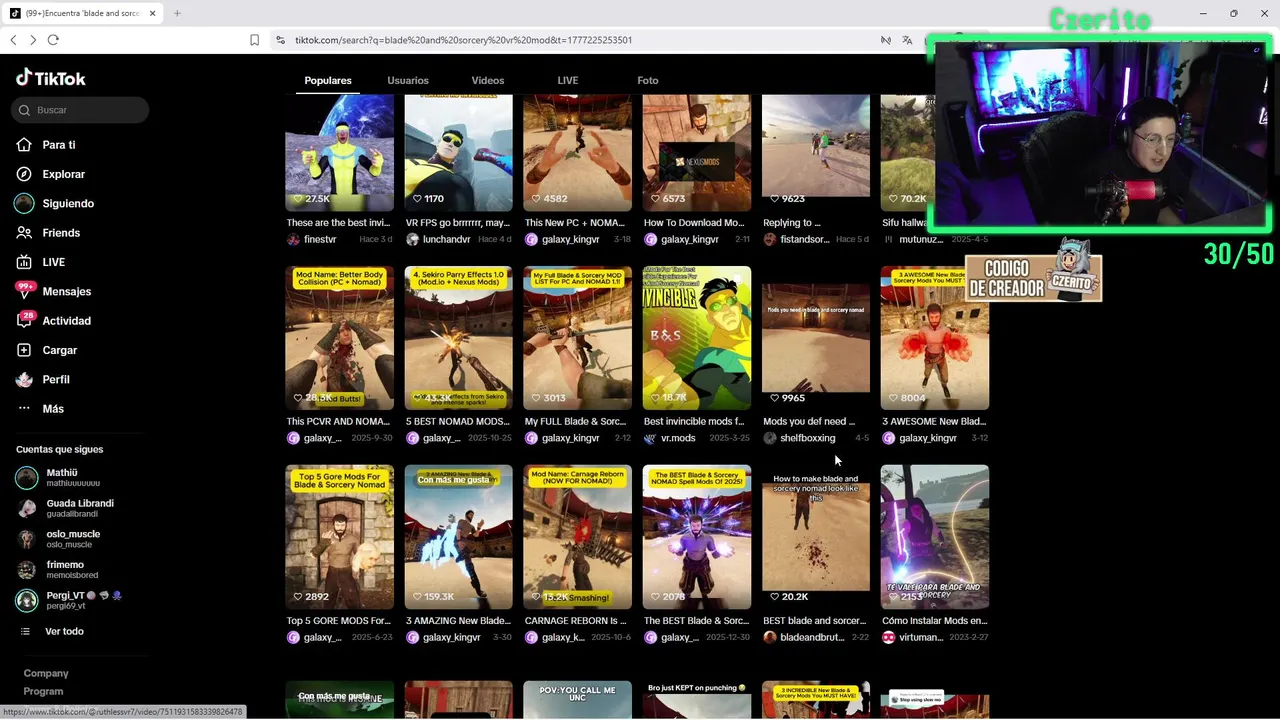
Task: Click the Cargar upload icon
Action: tap(24, 350)
